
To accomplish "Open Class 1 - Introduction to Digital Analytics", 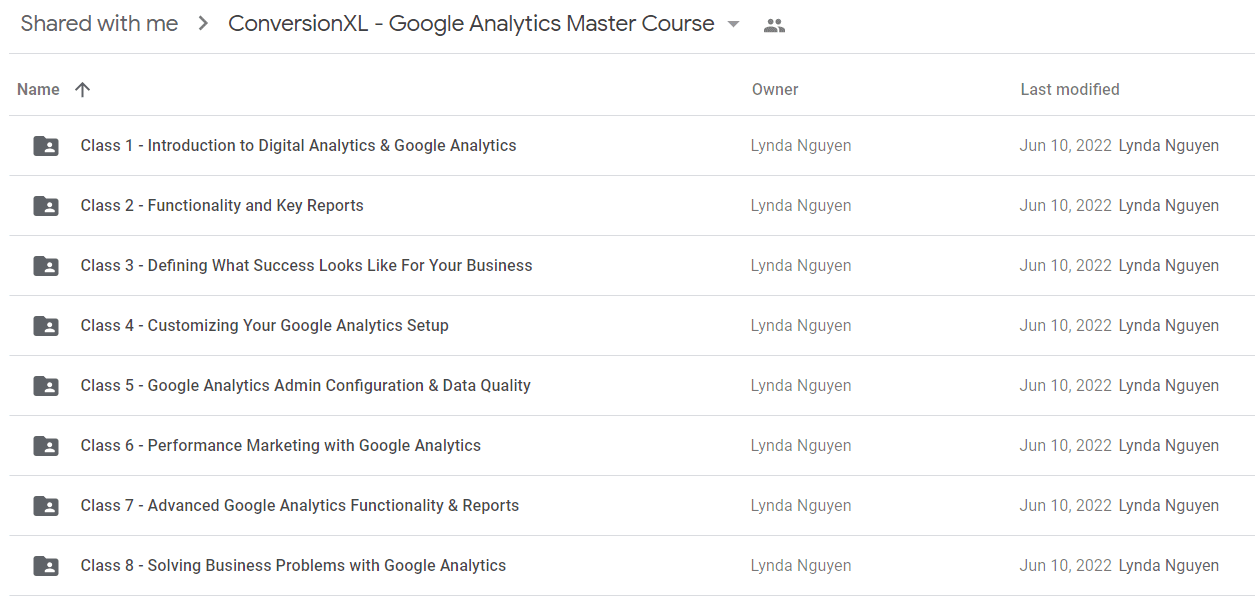I will (299, 146).
